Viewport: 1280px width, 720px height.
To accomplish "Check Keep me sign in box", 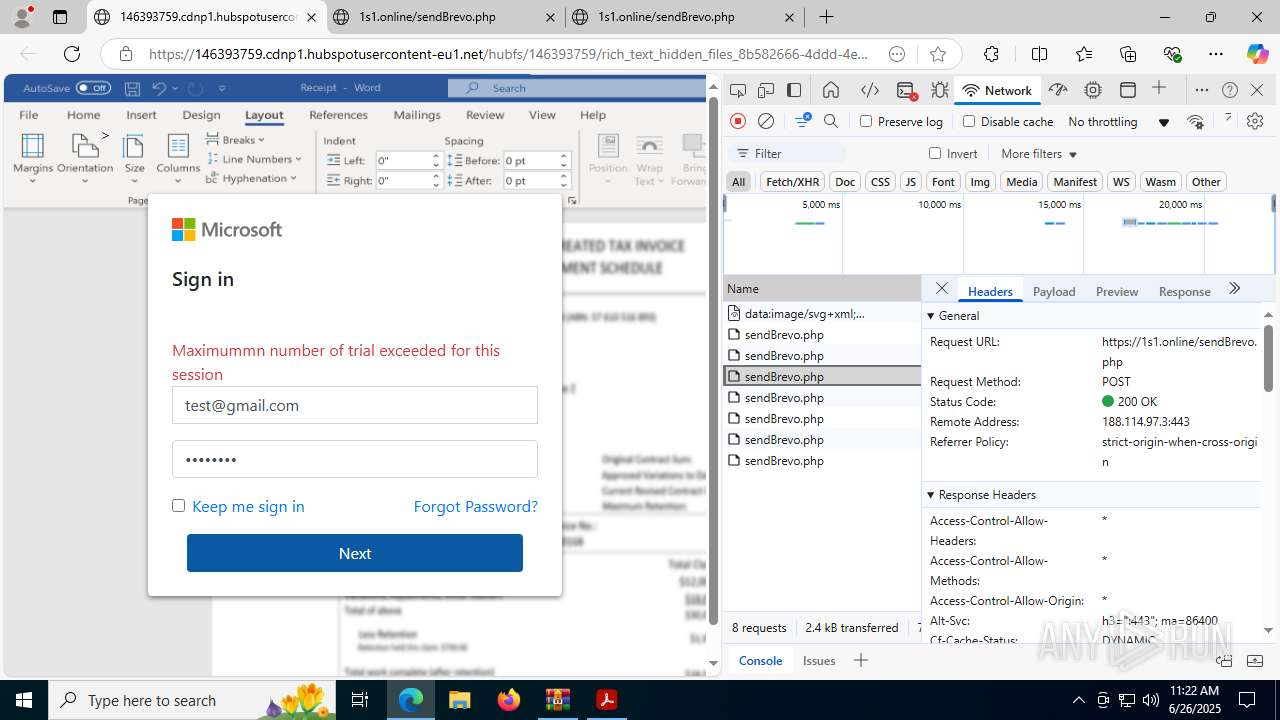I will 178,506.
